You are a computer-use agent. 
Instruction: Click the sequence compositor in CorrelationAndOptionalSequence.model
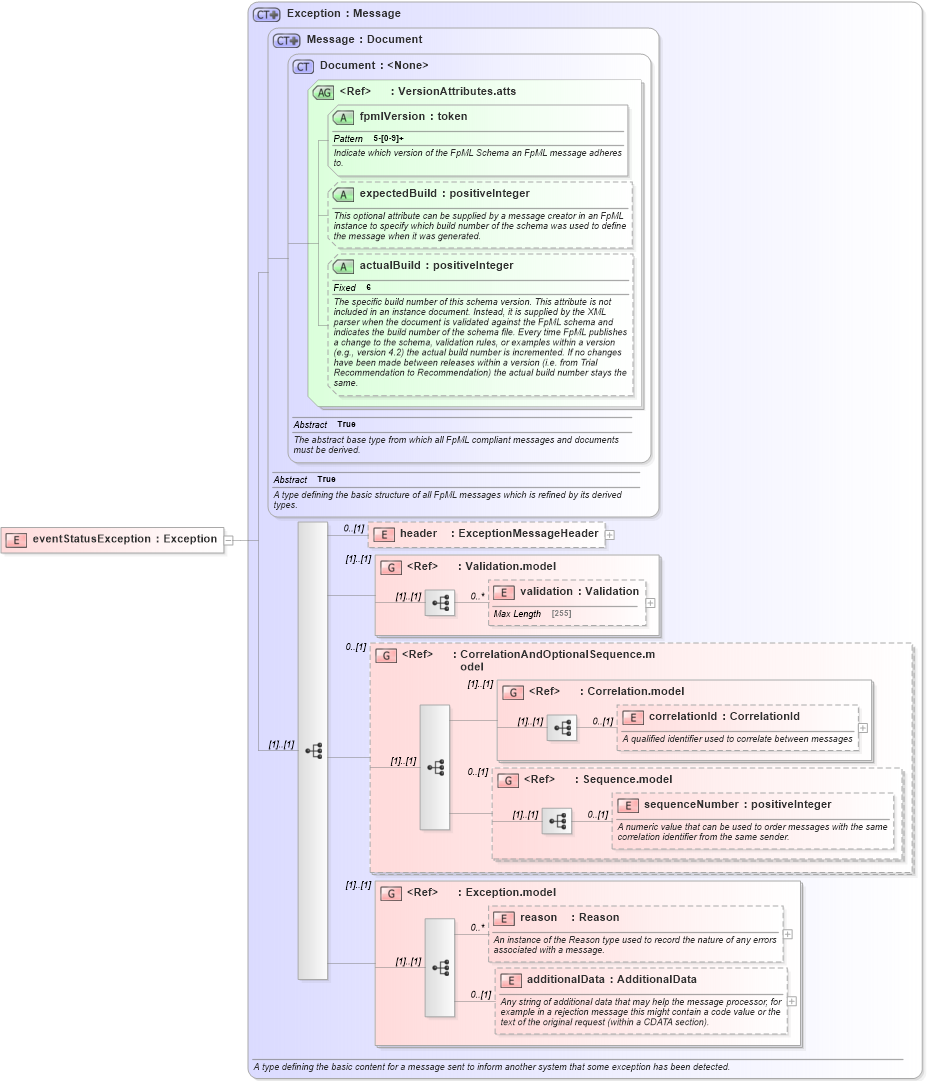coord(435,767)
